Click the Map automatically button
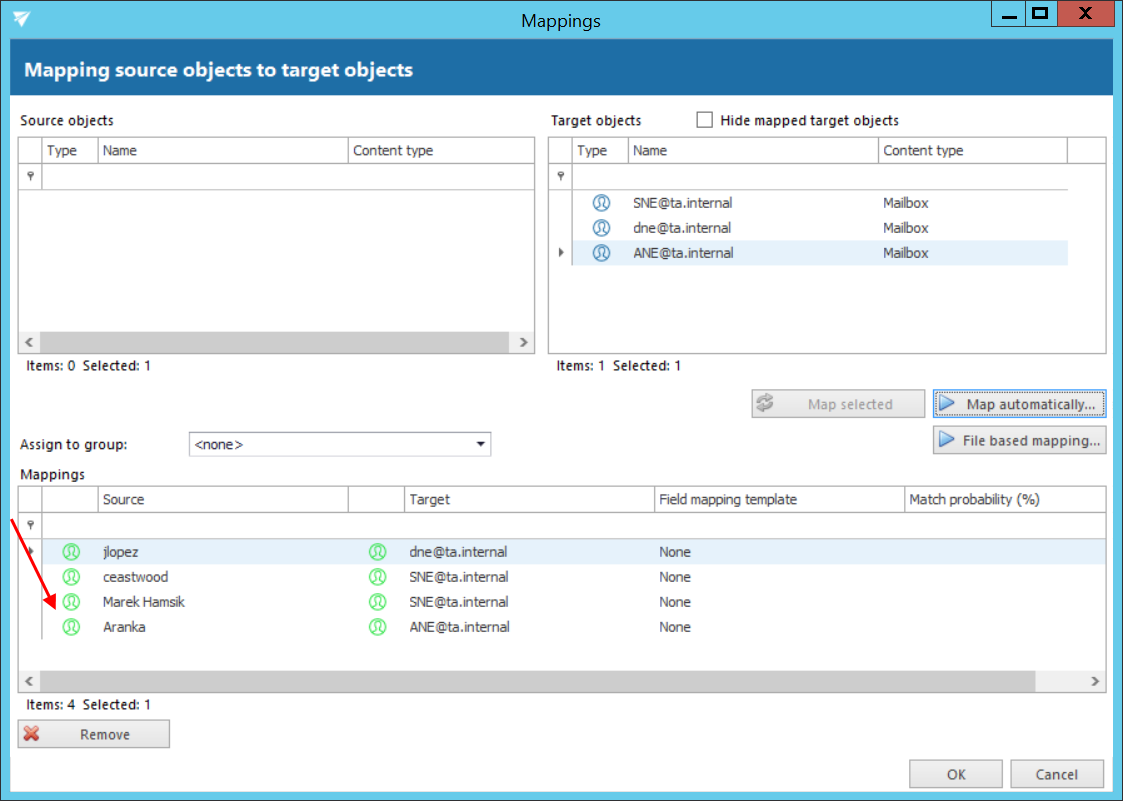Image resolution: width=1123 pixels, height=801 pixels. pyautogui.click(x=1019, y=404)
